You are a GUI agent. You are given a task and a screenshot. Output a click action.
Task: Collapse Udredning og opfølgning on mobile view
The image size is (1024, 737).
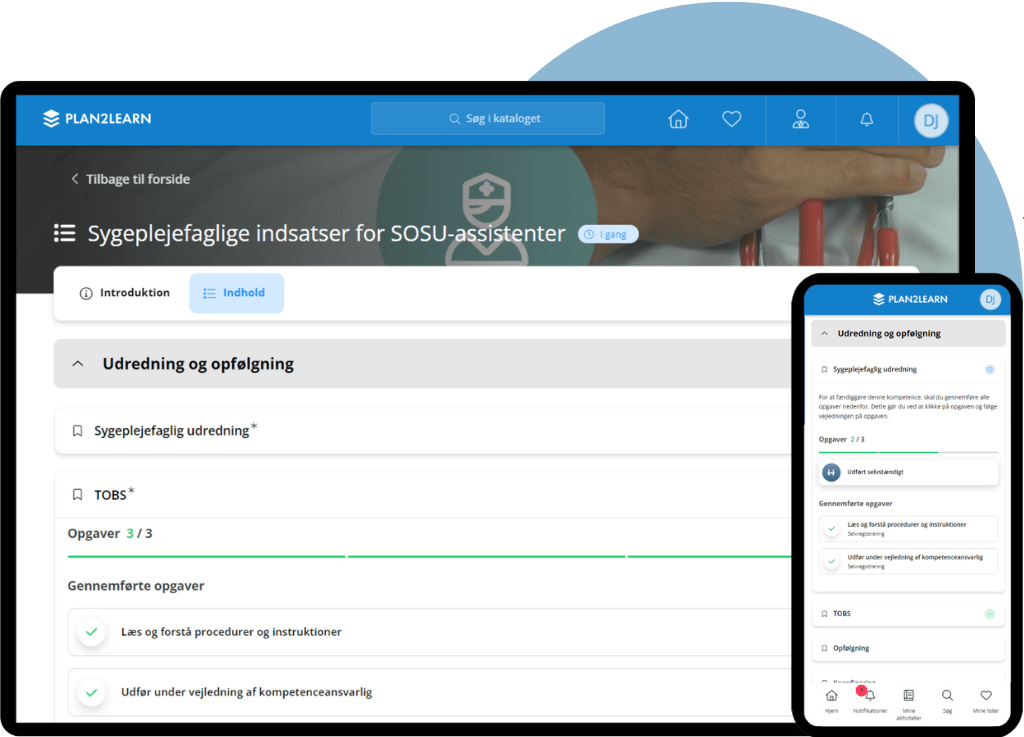(825, 333)
